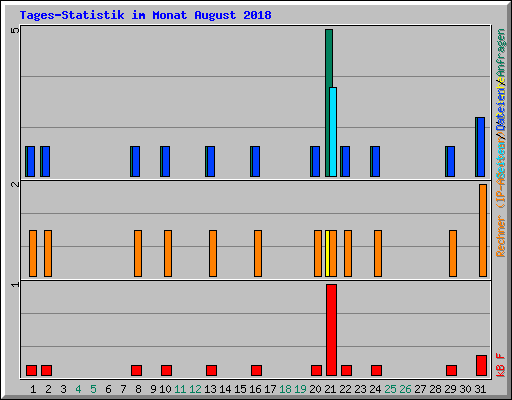
Task: Click the orange bar on day 10
Action: 168,253
